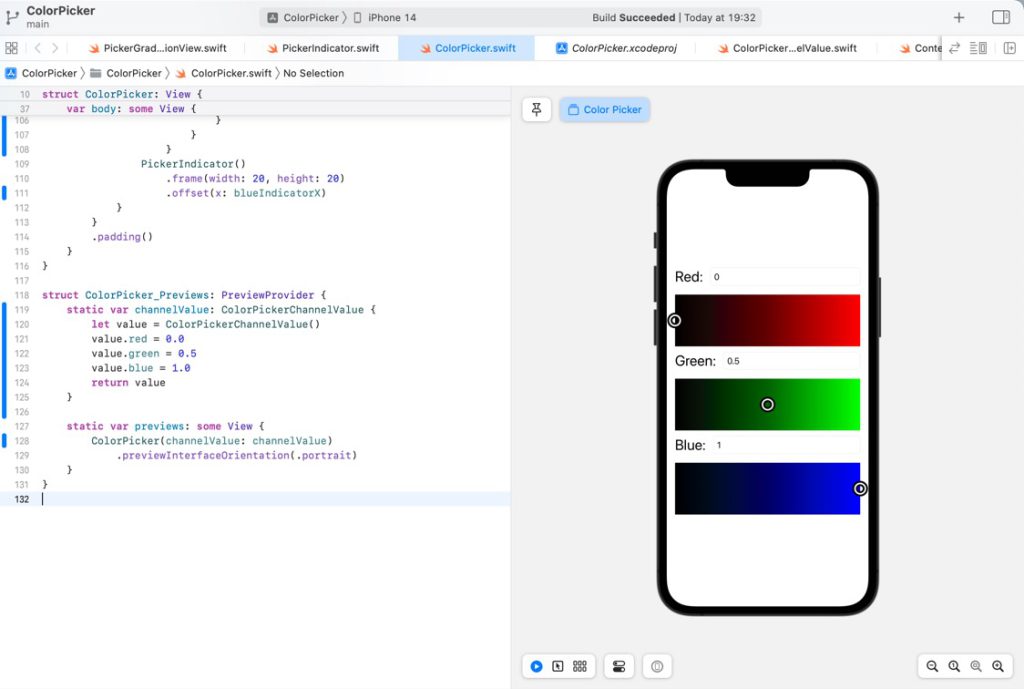The image size is (1024, 689).
Task: Open the ColorPicker project breadcrumb
Action: tap(41, 73)
